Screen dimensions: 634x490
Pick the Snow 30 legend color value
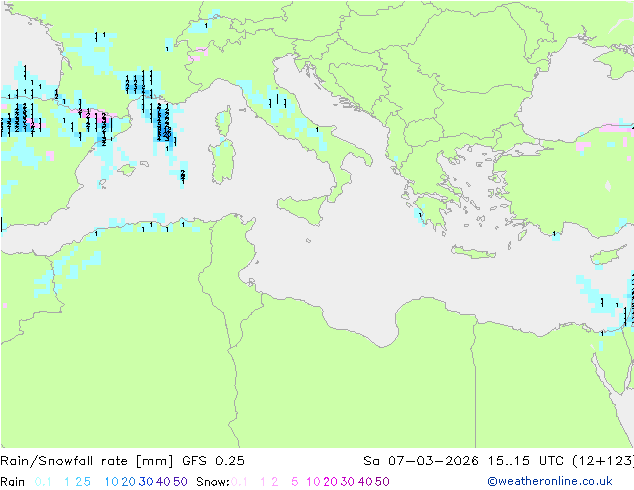(348, 482)
